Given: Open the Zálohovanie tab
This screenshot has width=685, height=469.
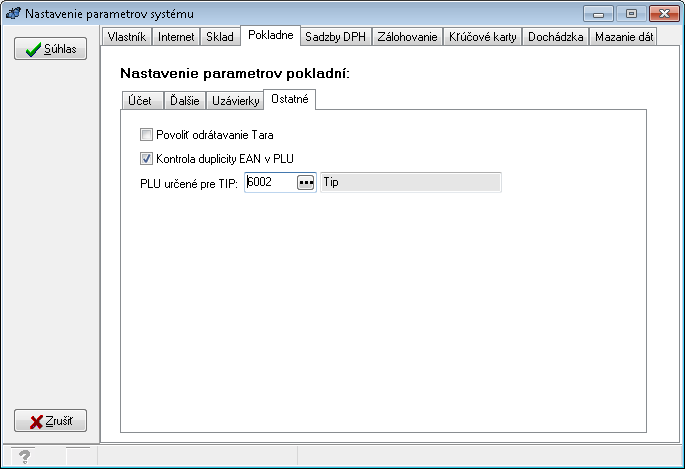Looking at the screenshot, I should 407,37.
